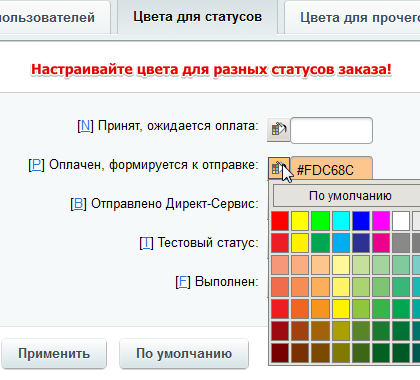Viewport: 420px width, 380px height.
Task: Open the [F] completed status link
Action: tap(183, 282)
